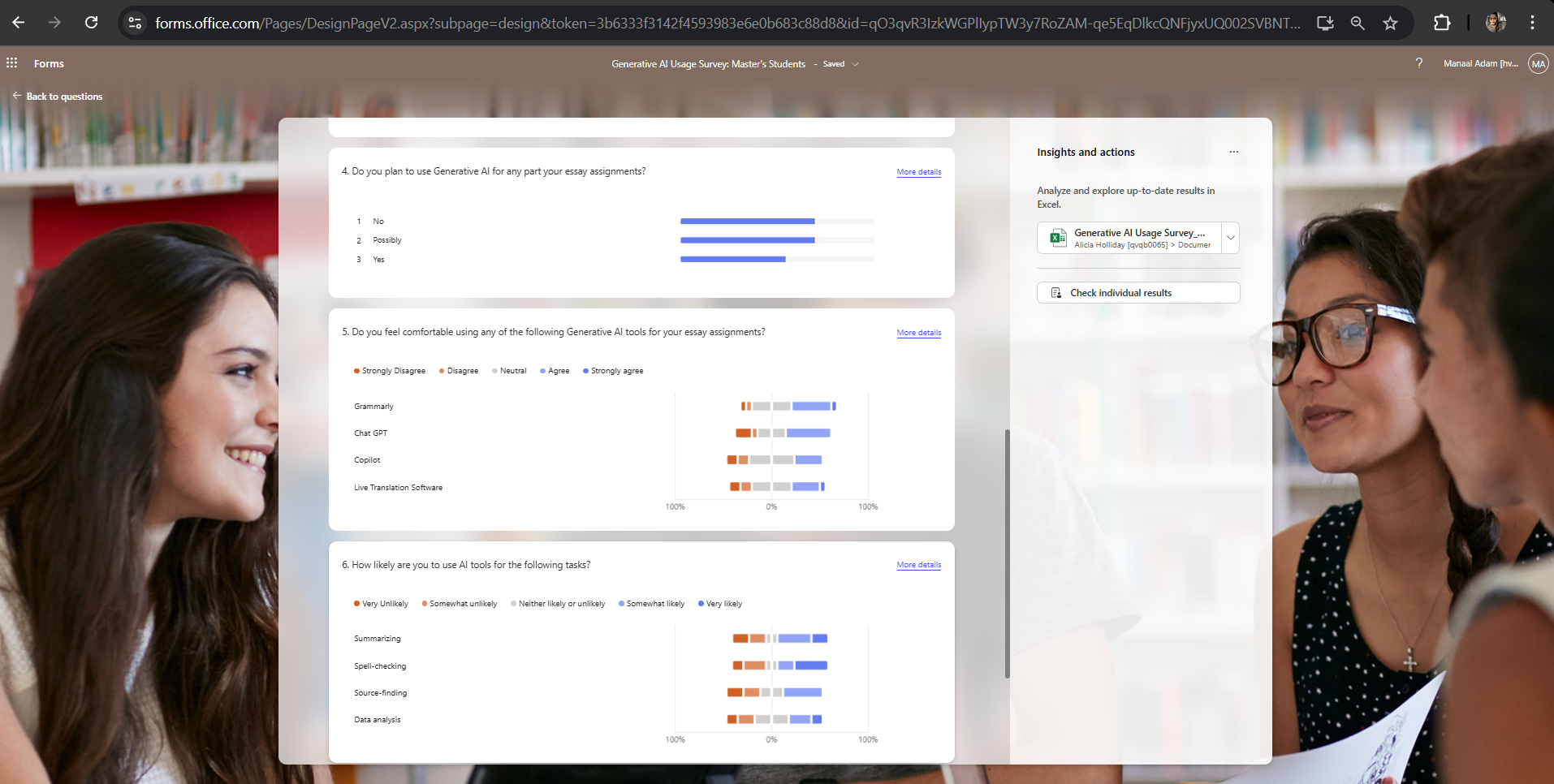Open the Microsoft 365 app launcher grid
This screenshot has height=784, width=1554.
(12, 63)
